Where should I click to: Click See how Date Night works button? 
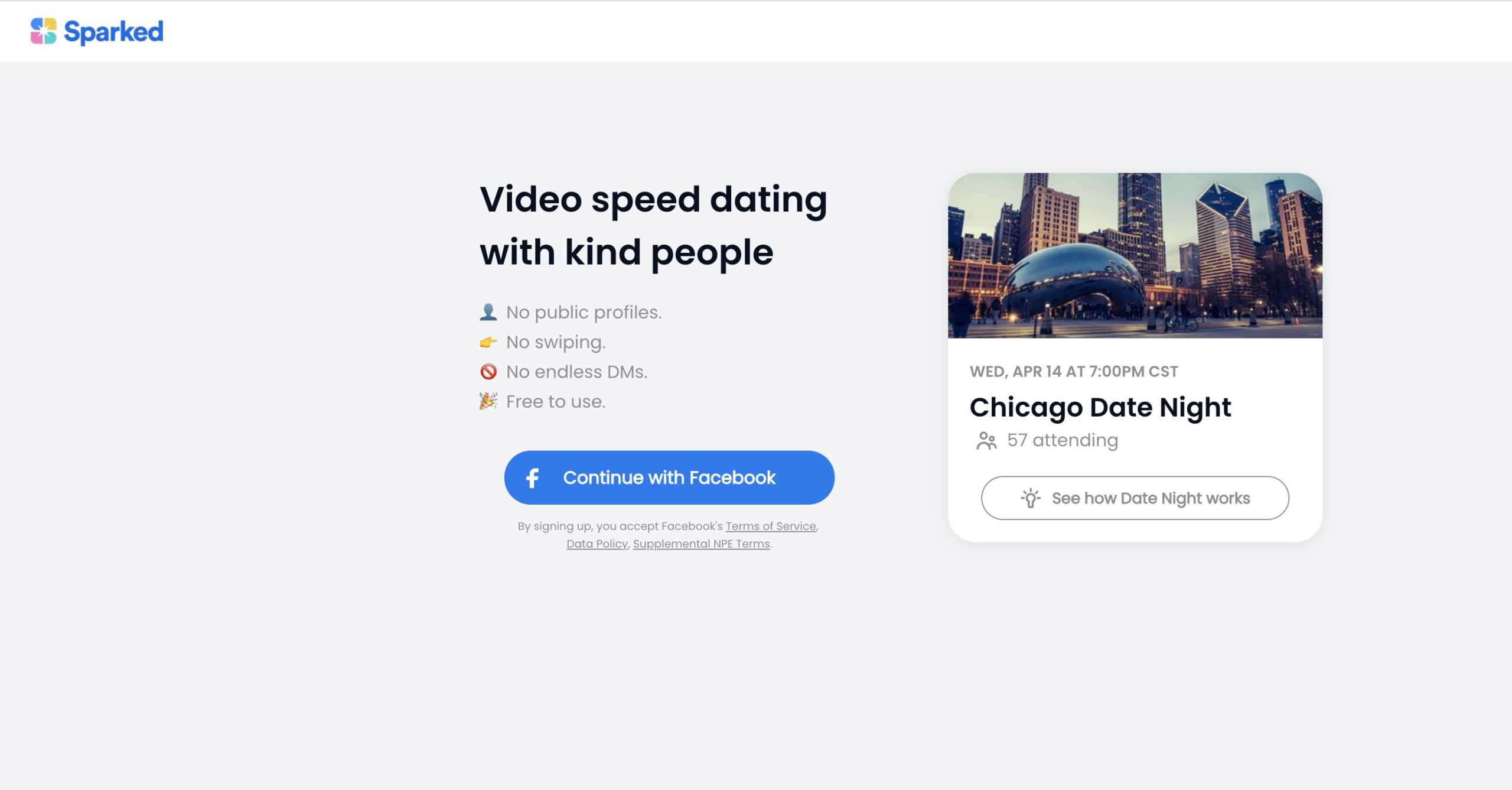[x=1135, y=498]
